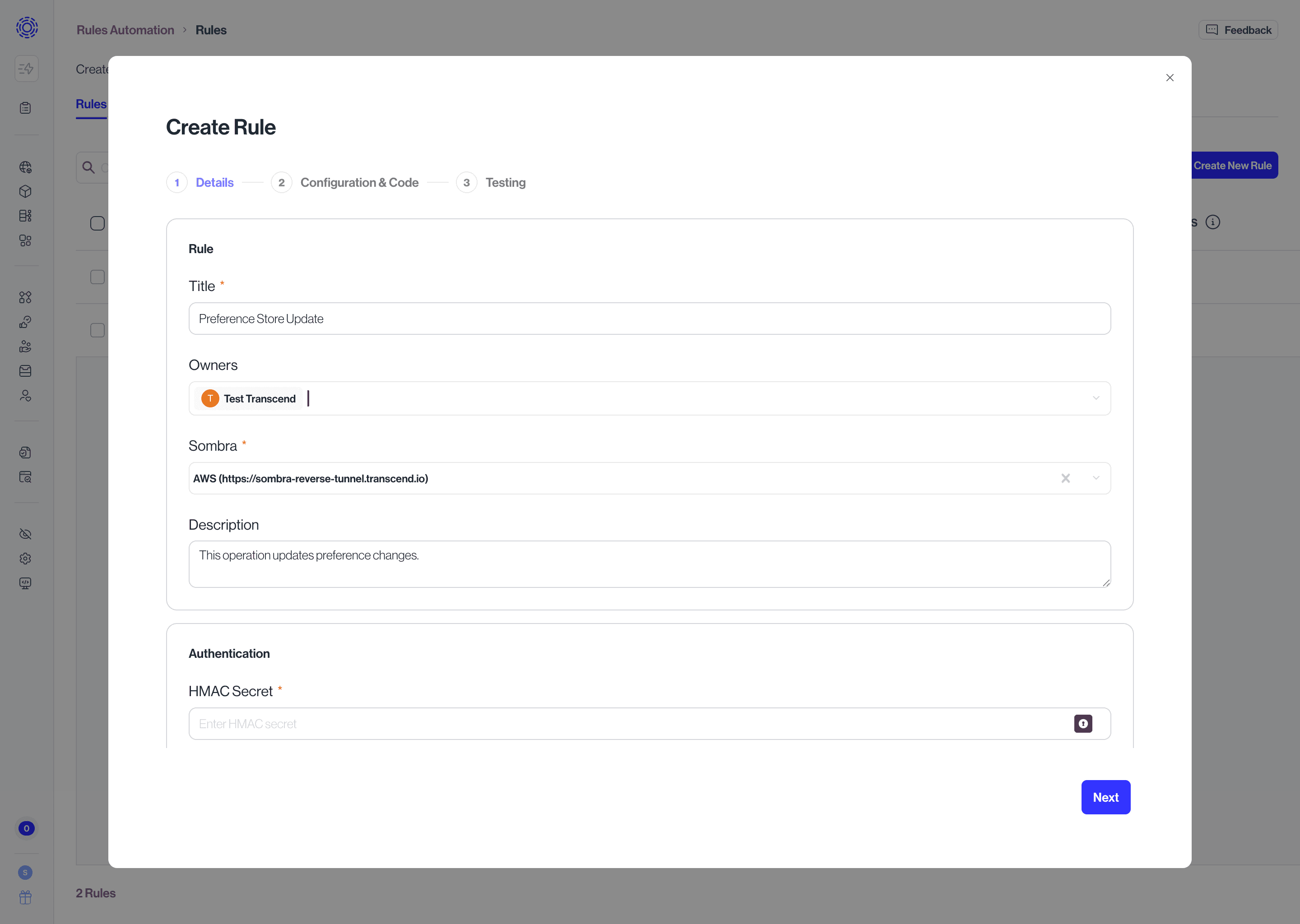Click the Description textarea resize handle
This screenshot has width=1300, height=924.
(1106, 582)
